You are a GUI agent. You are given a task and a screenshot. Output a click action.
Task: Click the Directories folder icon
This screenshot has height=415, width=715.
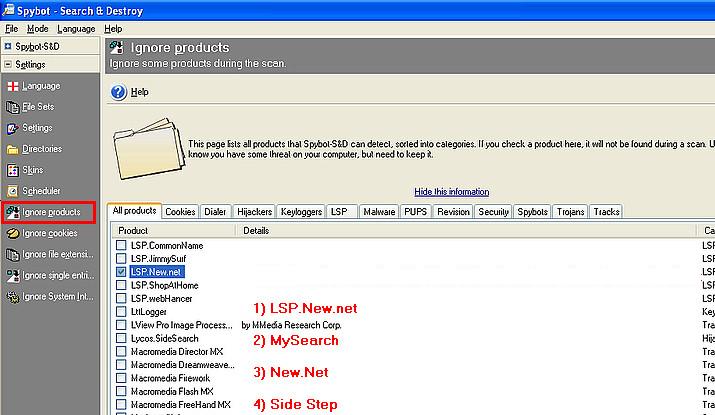click(12, 149)
